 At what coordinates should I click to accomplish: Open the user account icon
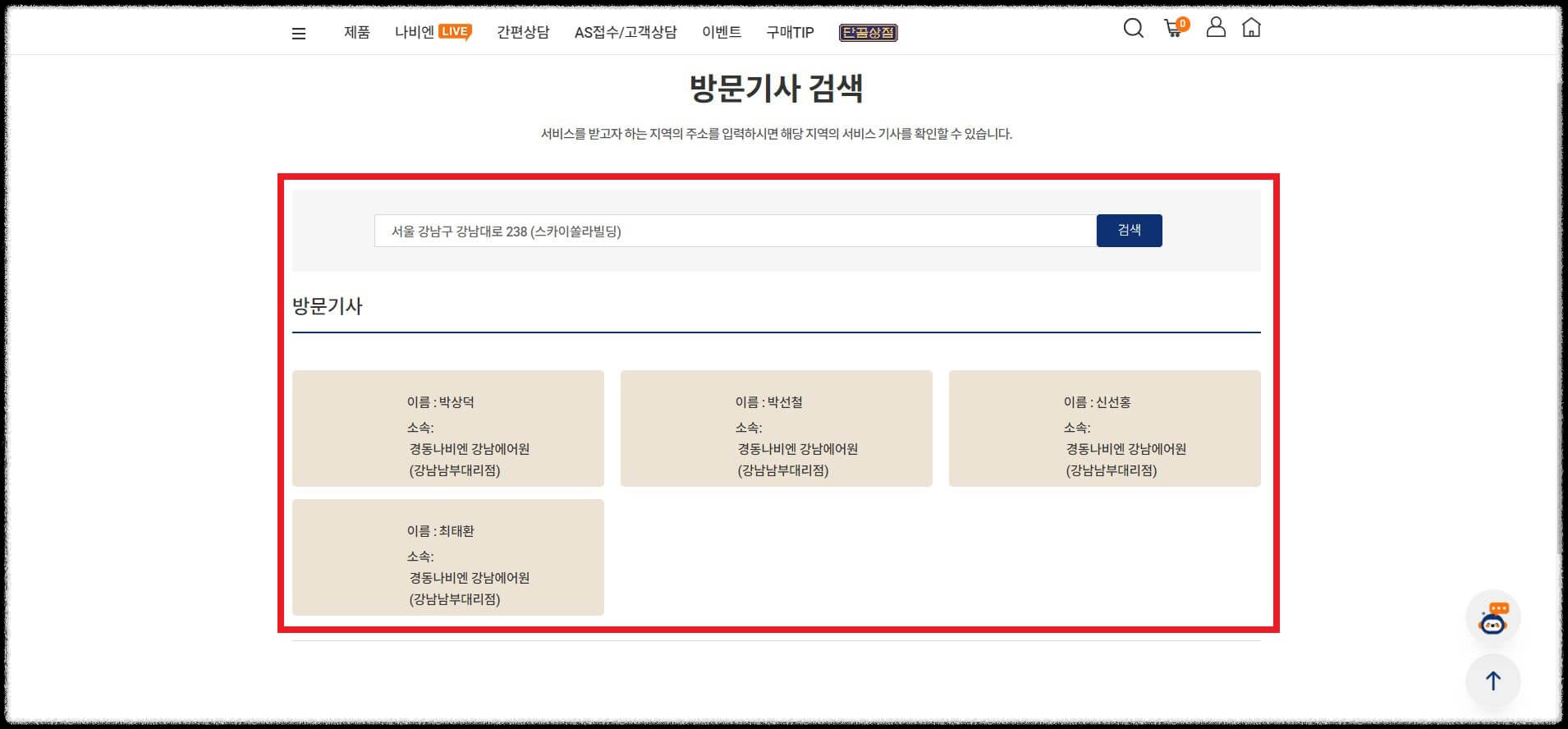click(1216, 27)
